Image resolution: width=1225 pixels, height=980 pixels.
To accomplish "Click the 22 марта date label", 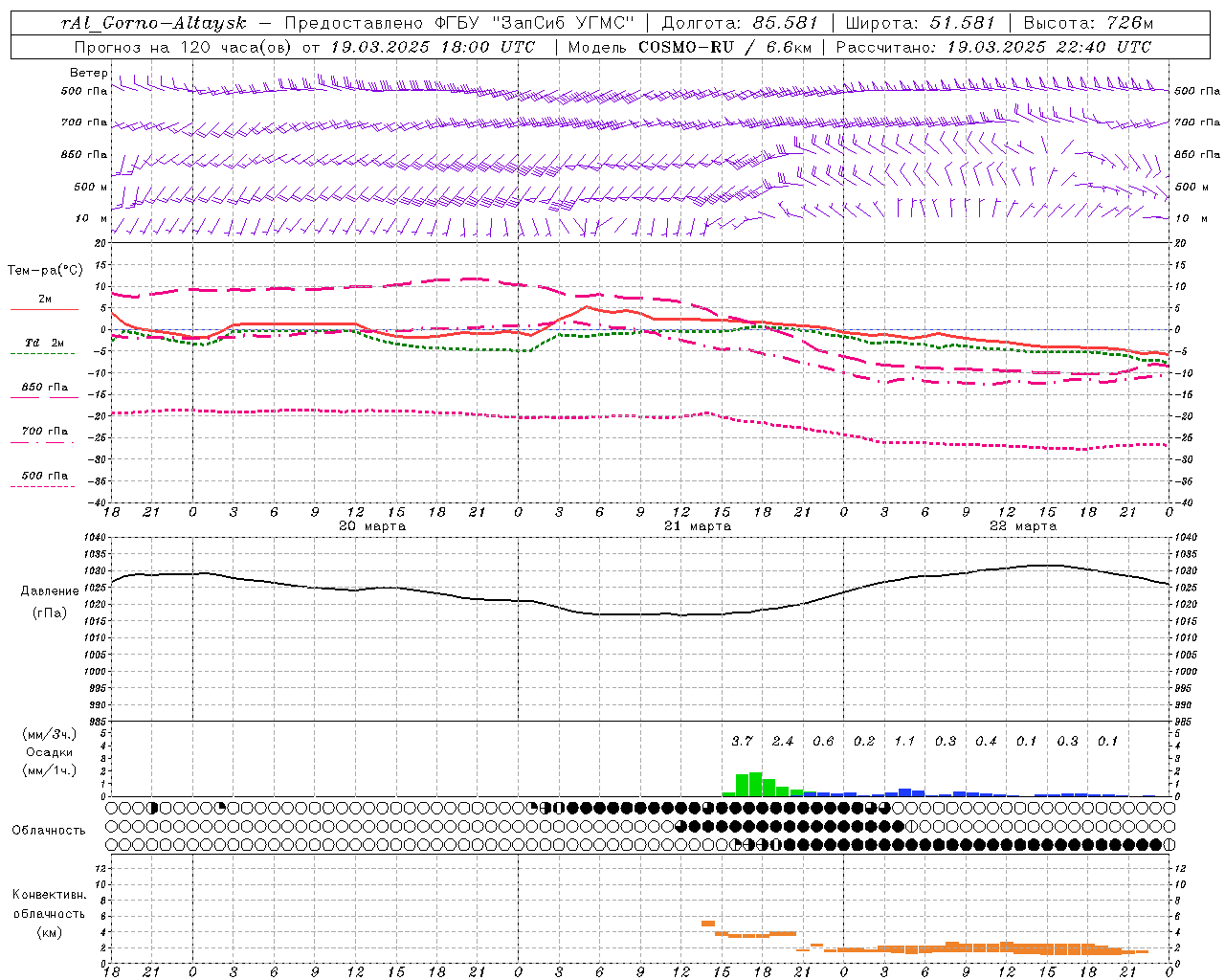I will pos(1023,526).
